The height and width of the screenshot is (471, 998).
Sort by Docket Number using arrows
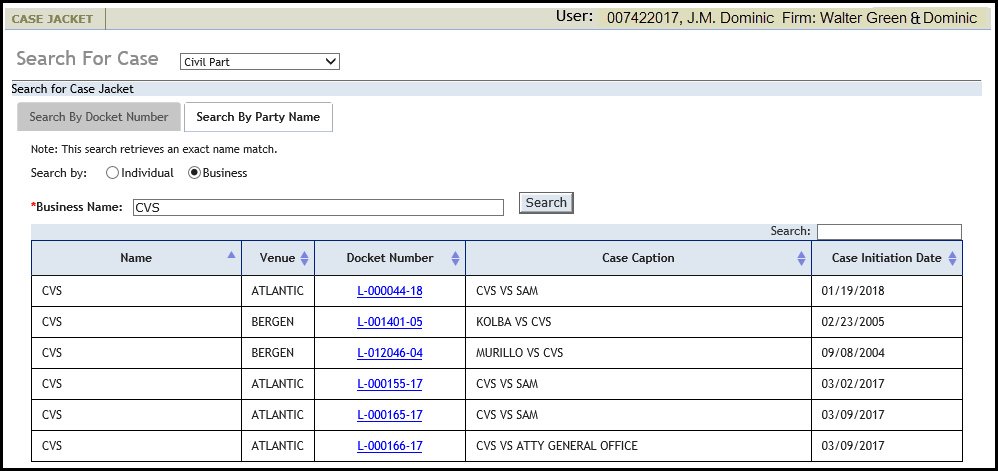[x=455, y=258]
